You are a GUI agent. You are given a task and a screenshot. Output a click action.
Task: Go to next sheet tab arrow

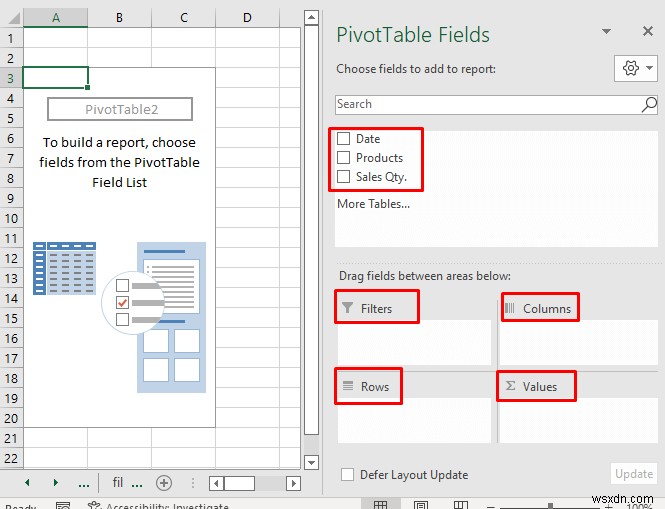(x=56, y=482)
